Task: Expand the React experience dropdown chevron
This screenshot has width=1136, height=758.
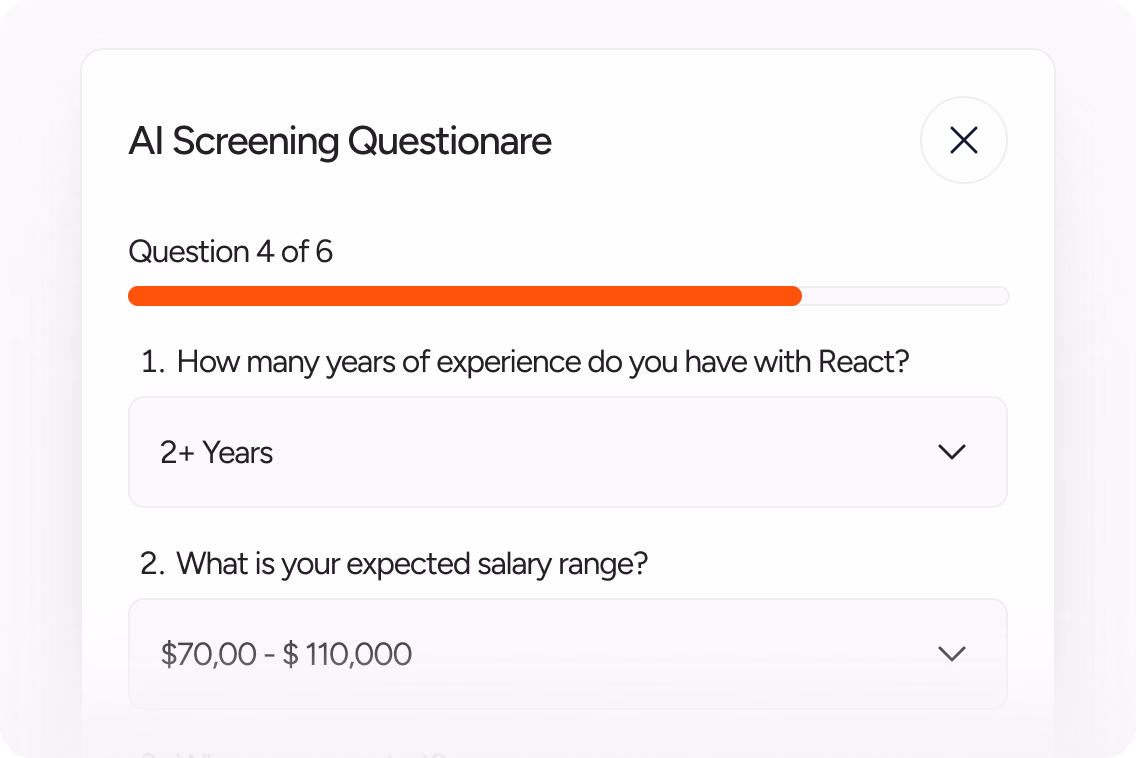Action: pyautogui.click(x=952, y=452)
